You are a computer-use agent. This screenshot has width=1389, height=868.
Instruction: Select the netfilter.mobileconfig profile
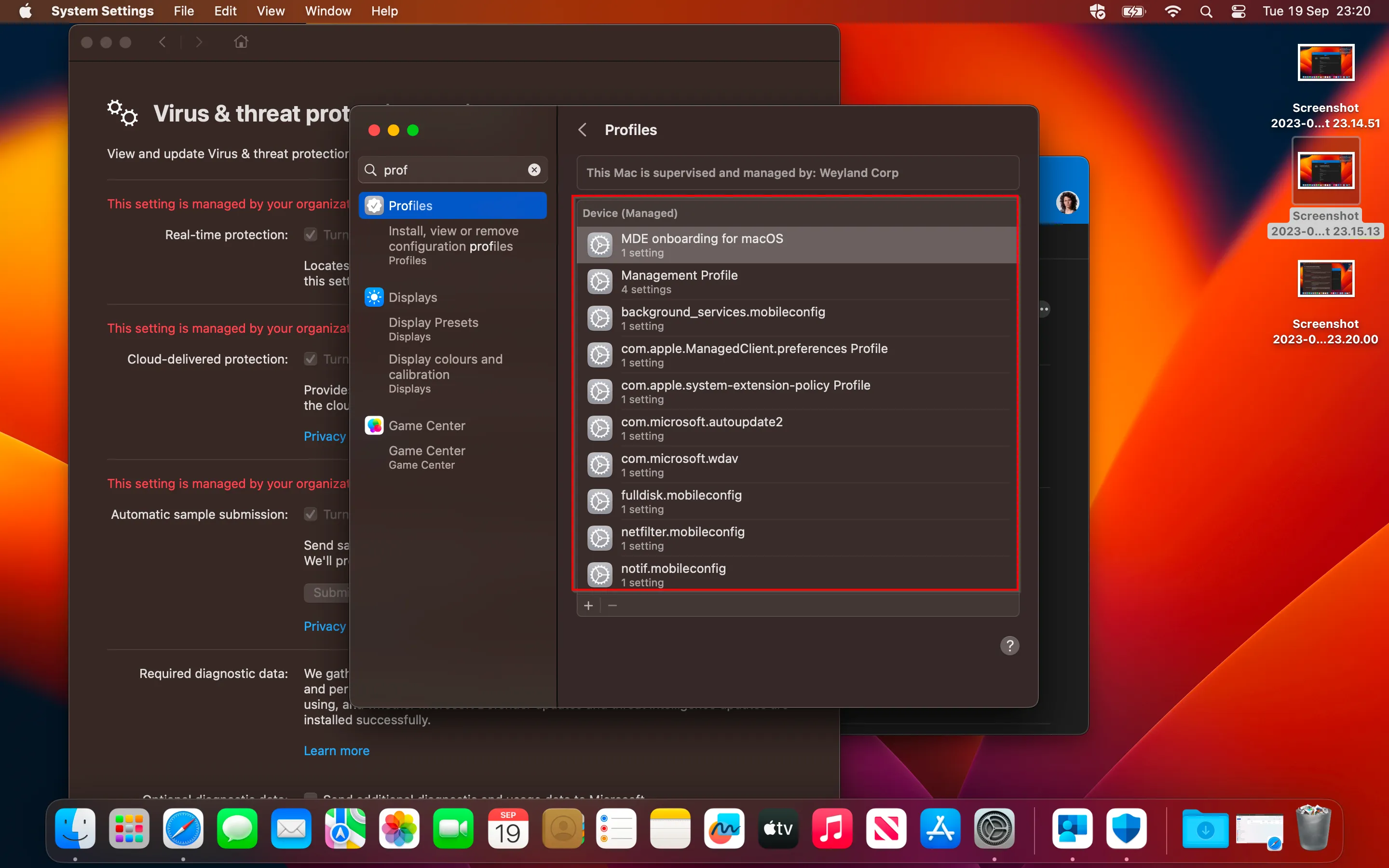tap(797, 539)
